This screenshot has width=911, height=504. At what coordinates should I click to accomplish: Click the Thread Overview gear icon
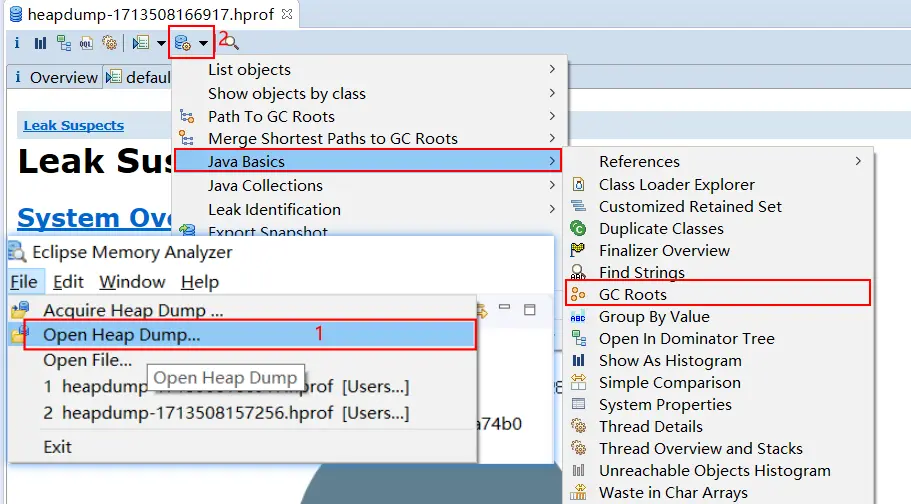[x=110, y=43]
